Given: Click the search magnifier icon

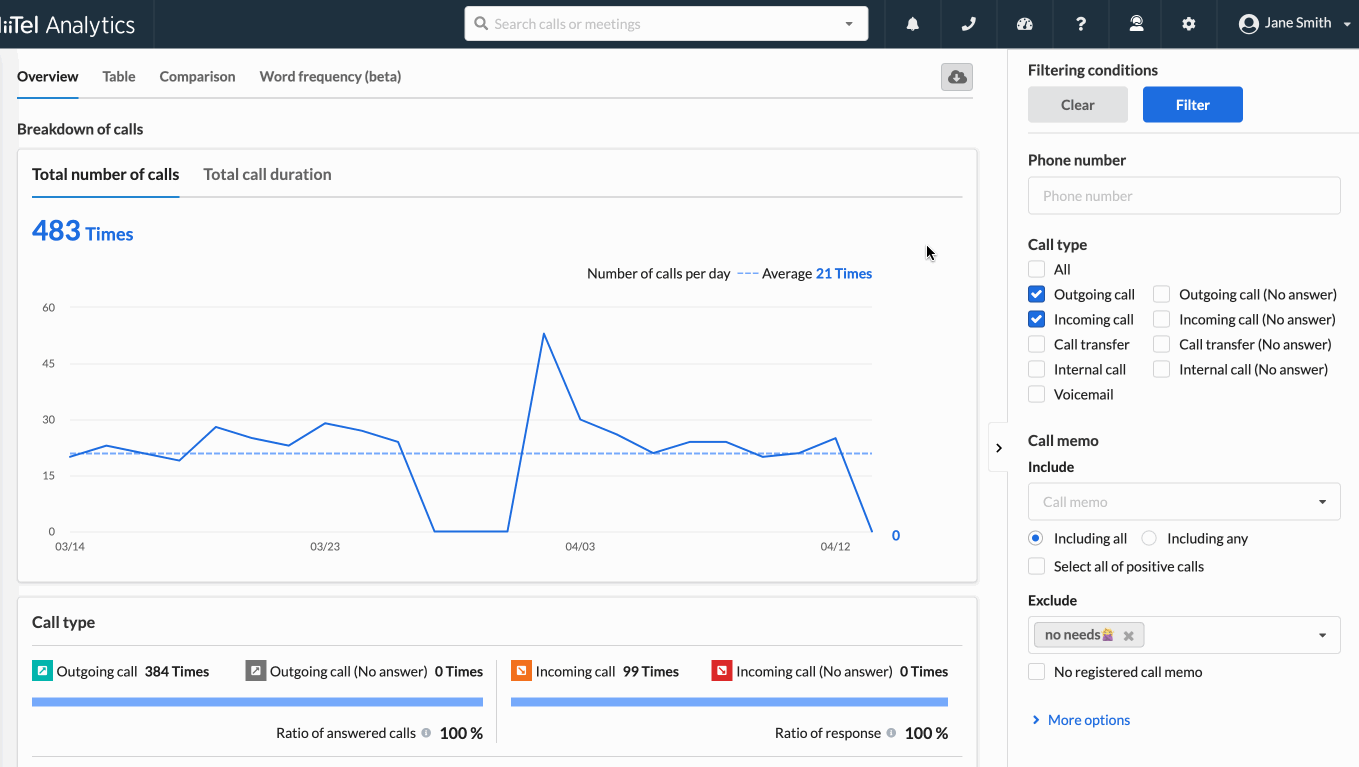Looking at the screenshot, I should [x=481, y=24].
